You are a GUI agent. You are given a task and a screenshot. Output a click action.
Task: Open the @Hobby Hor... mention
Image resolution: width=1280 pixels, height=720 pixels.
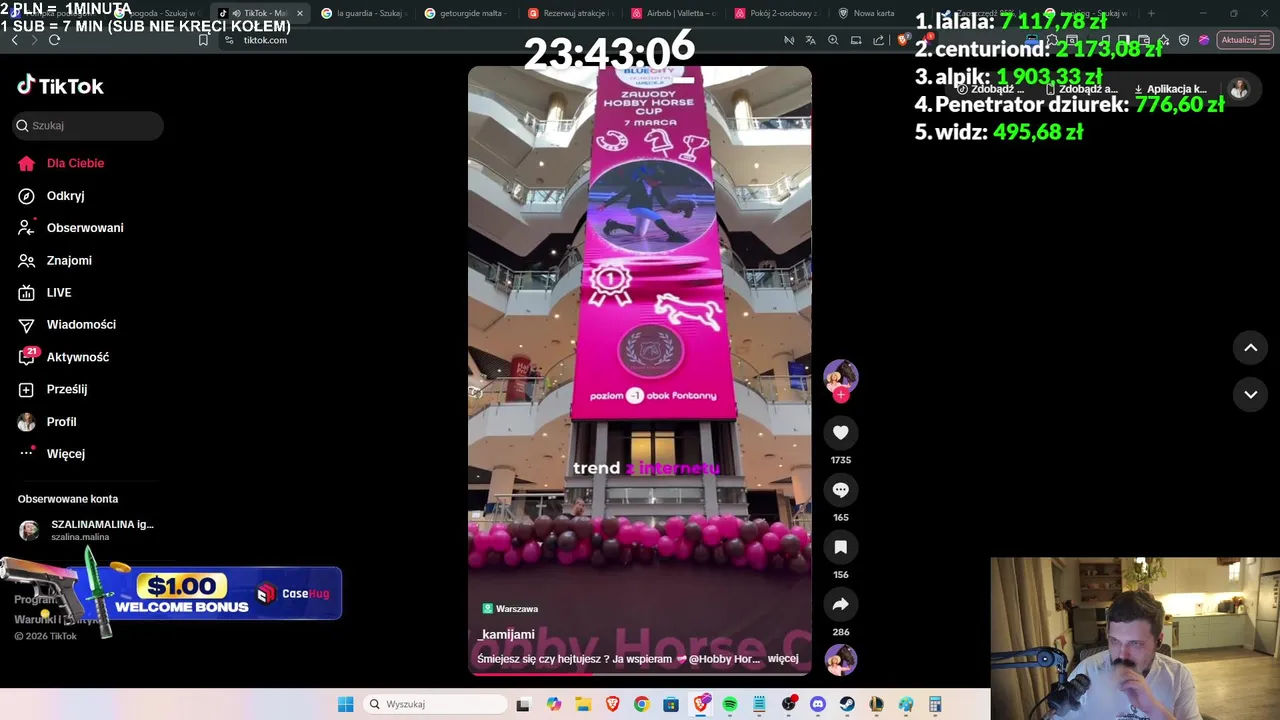724,659
